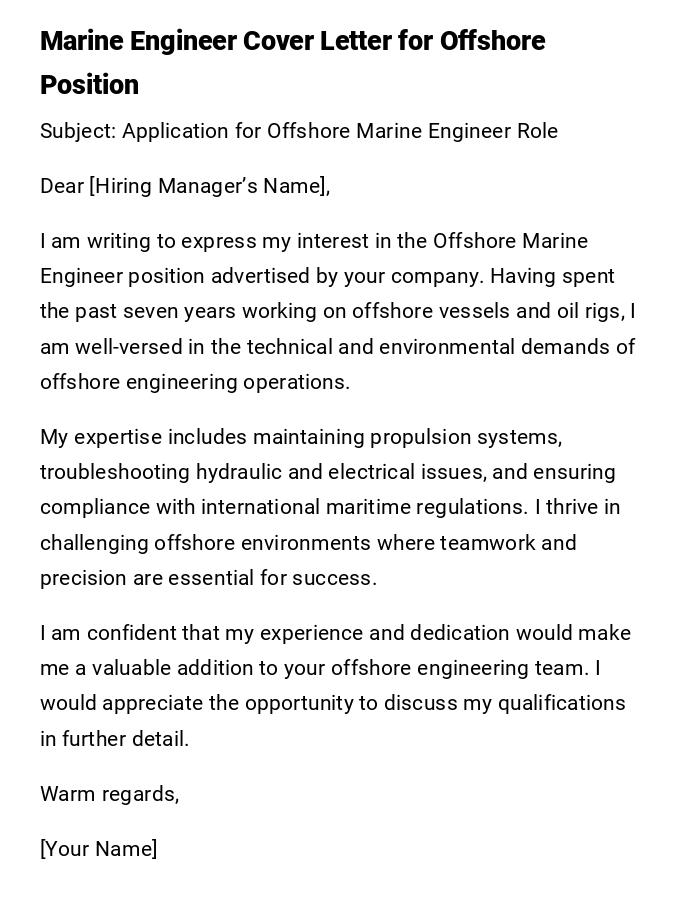Select the "[Your Name]" signature placeholder

(99, 849)
